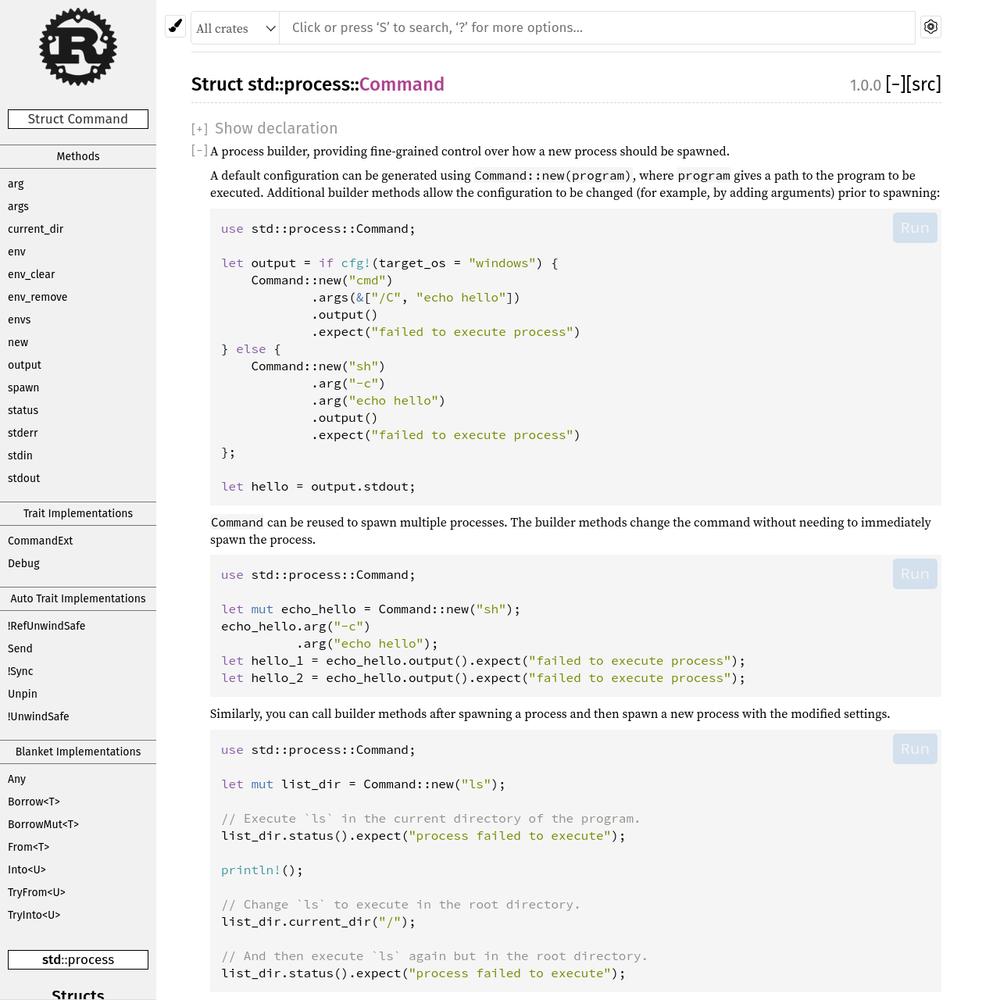Screen dimensions: 1000x1000
Task: Open From<T> blanket implementation
Action: 29,847
